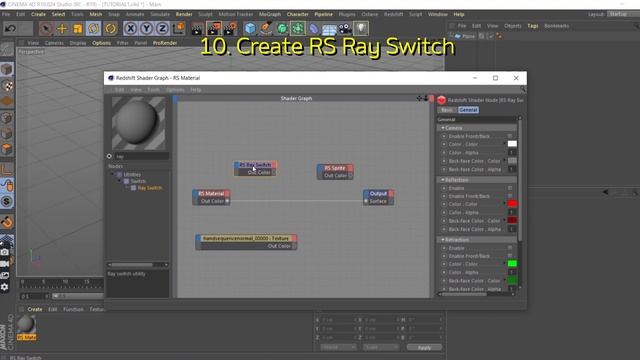Collapse the Switch tree node
Viewport: 640px width, 360px height.
coord(120,181)
